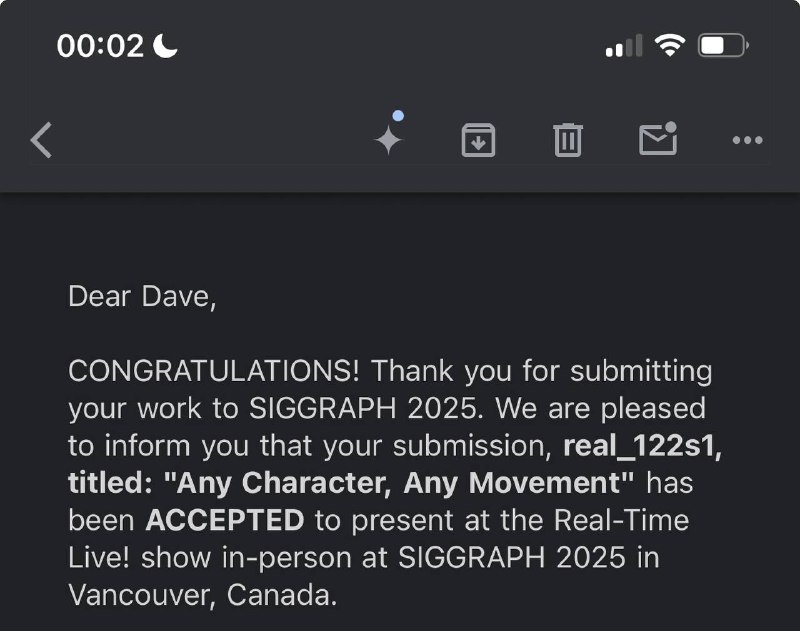Click the bold title "Any Character, Any Movement"

click(x=398, y=483)
